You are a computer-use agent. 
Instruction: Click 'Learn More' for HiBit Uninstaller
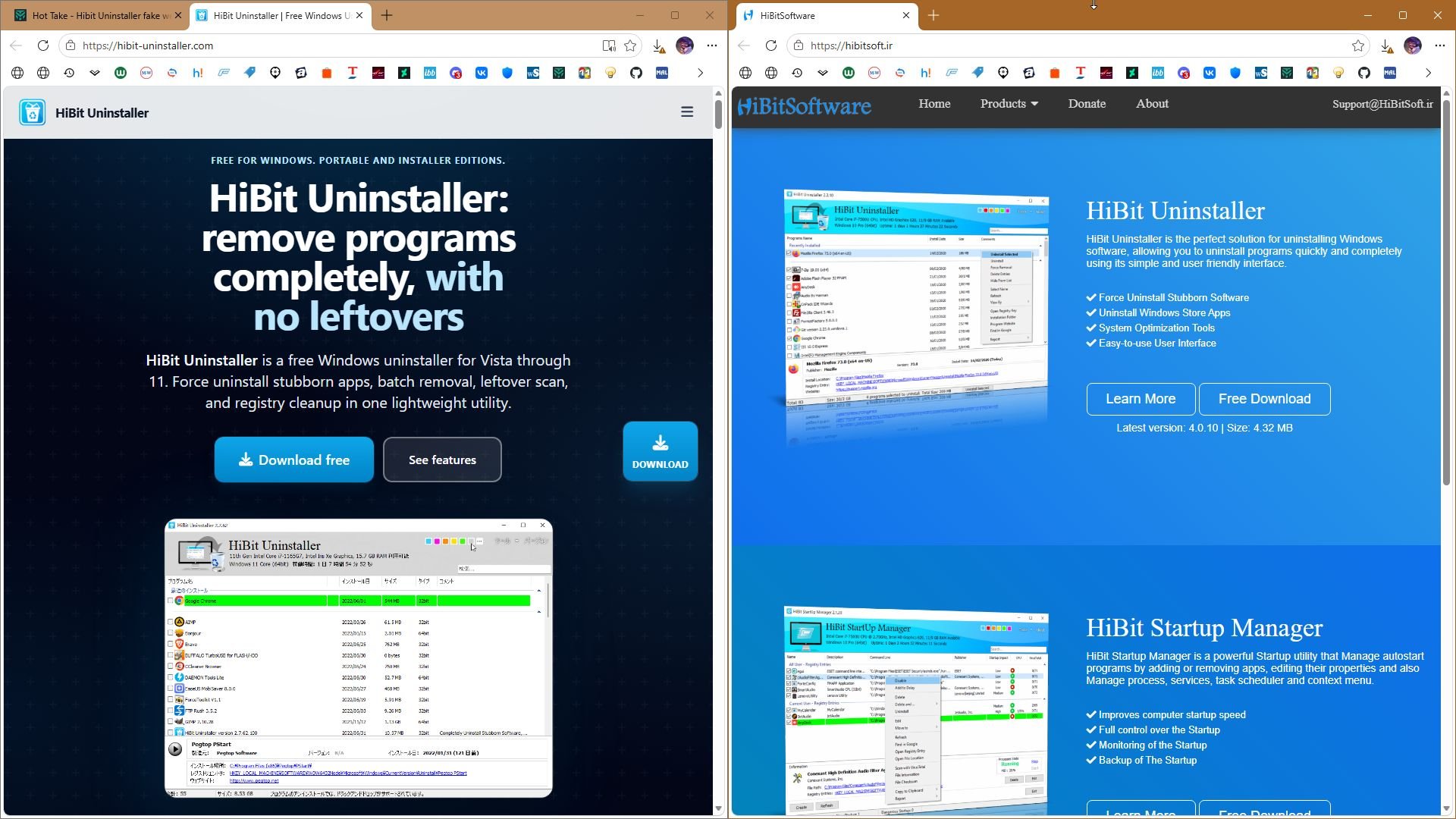coord(1141,399)
